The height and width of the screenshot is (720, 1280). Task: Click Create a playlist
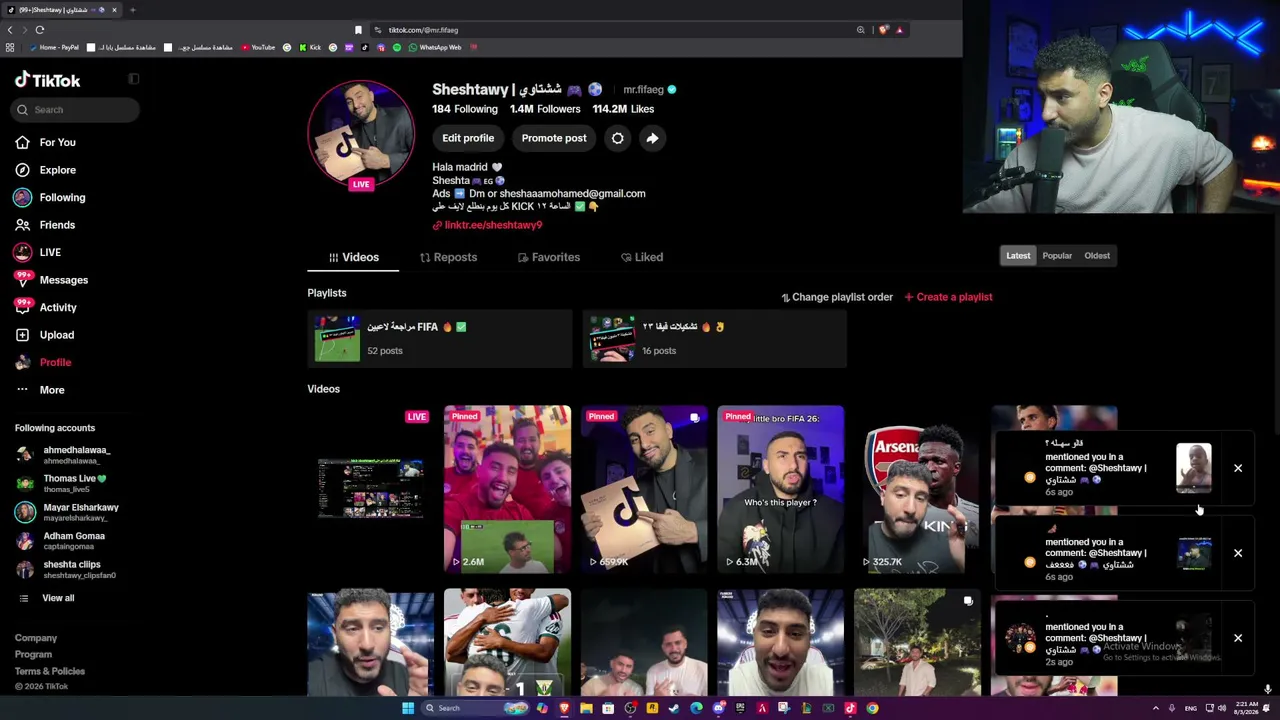tap(948, 297)
